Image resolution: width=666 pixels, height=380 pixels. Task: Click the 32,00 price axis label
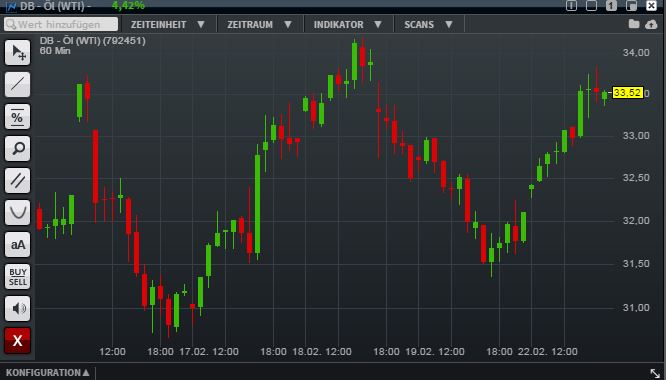(x=636, y=221)
